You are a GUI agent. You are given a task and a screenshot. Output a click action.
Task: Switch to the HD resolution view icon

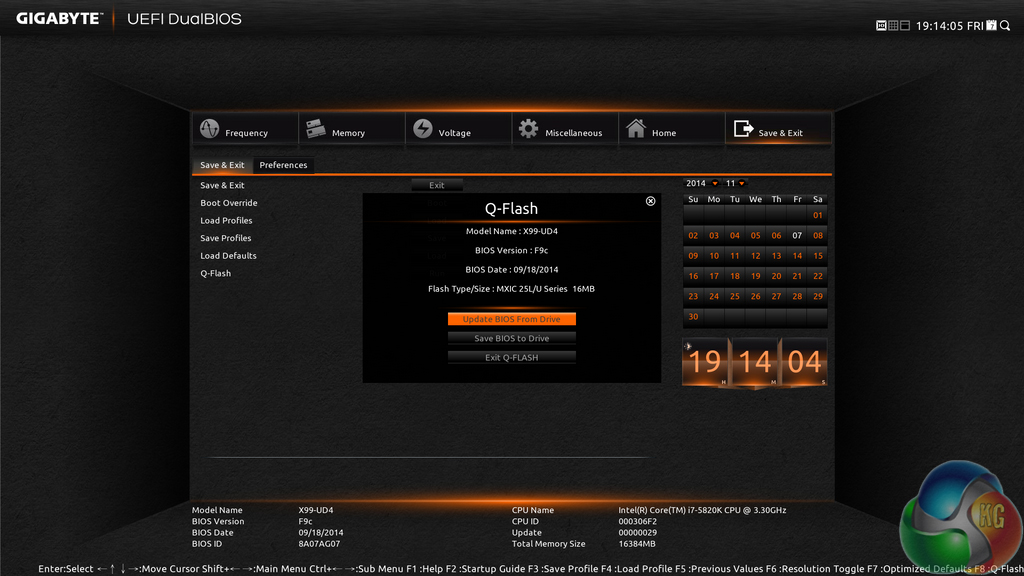click(x=881, y=25)
